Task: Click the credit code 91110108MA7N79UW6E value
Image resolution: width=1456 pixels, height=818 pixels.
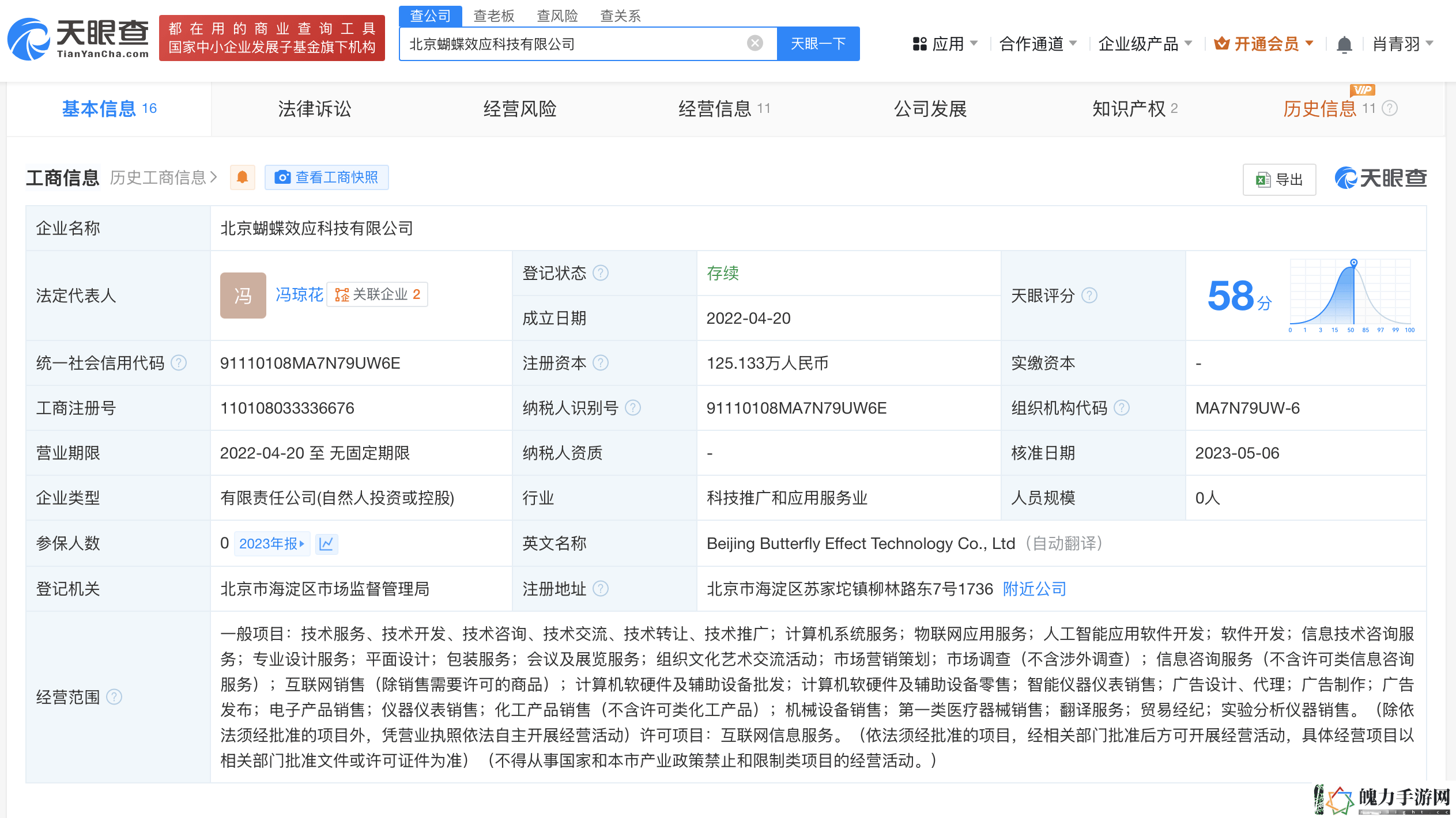Action: point(310,363)
